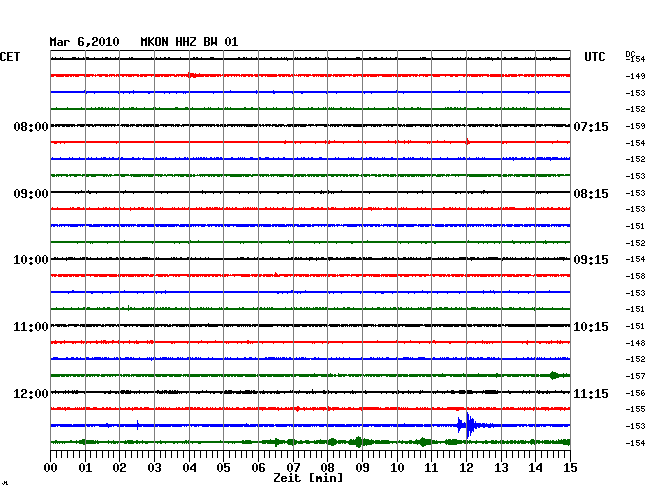Click the "09:15" UTC time label

click(x=591, y=260)
